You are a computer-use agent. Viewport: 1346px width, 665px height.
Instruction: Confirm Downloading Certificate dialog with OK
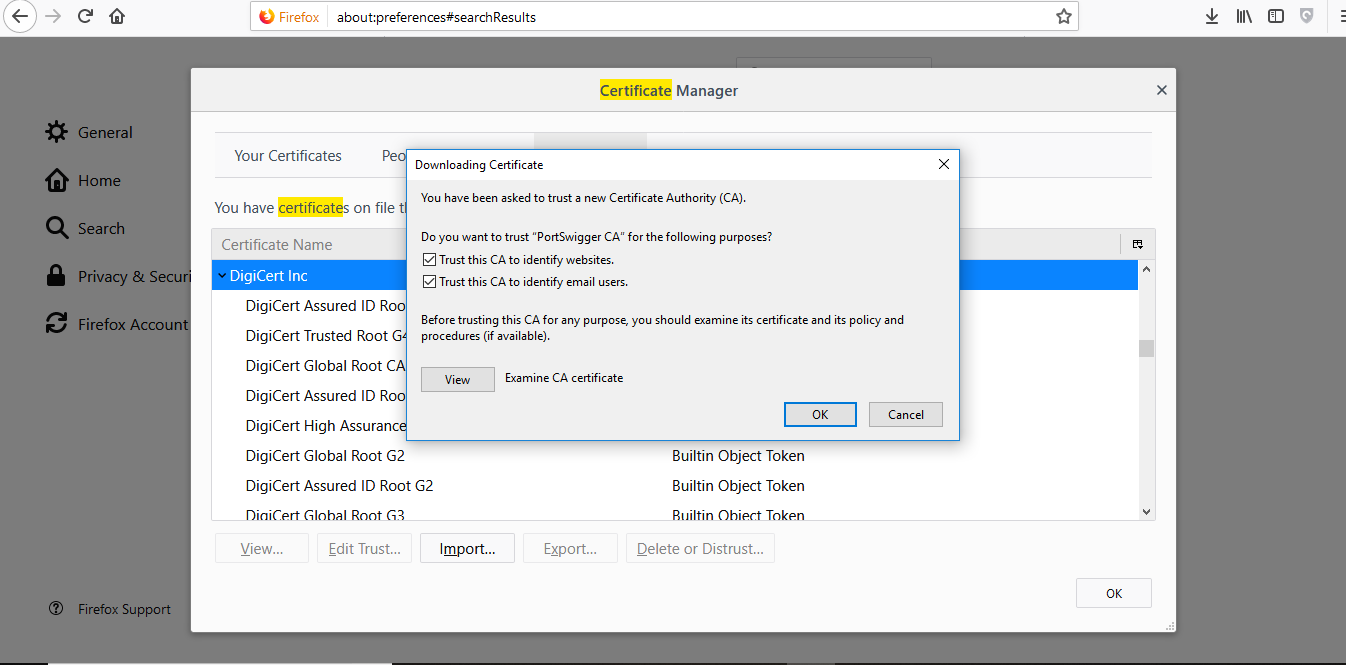(x=820, y=414)
